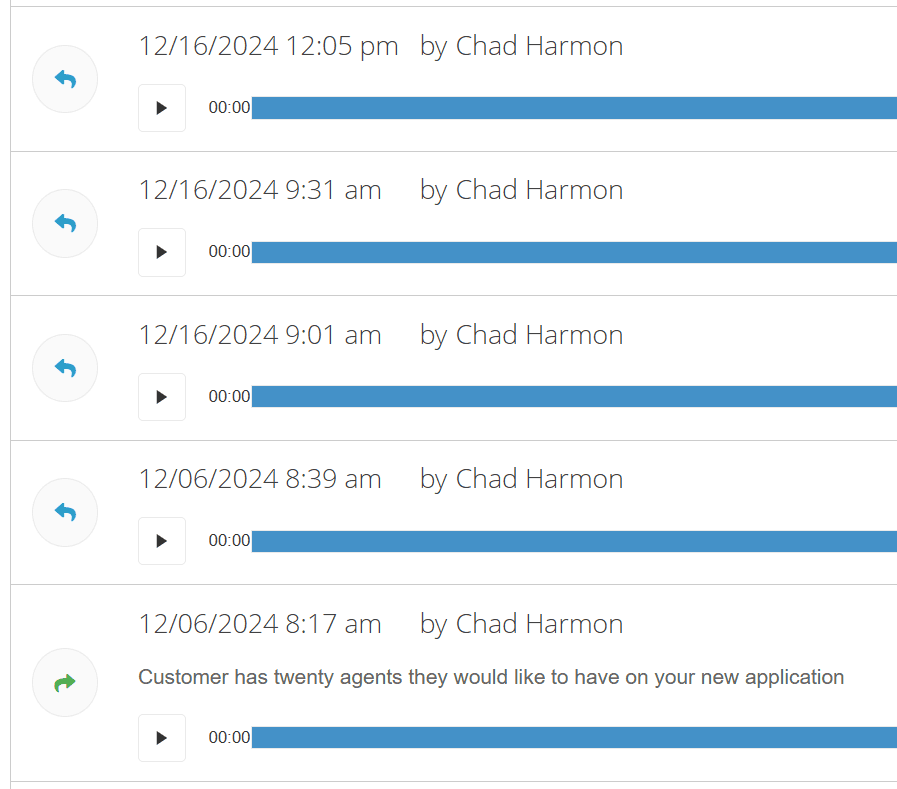
Task: Click "by Chad Harmon" on 8:39 am entry
Action: tap(521, 479)
